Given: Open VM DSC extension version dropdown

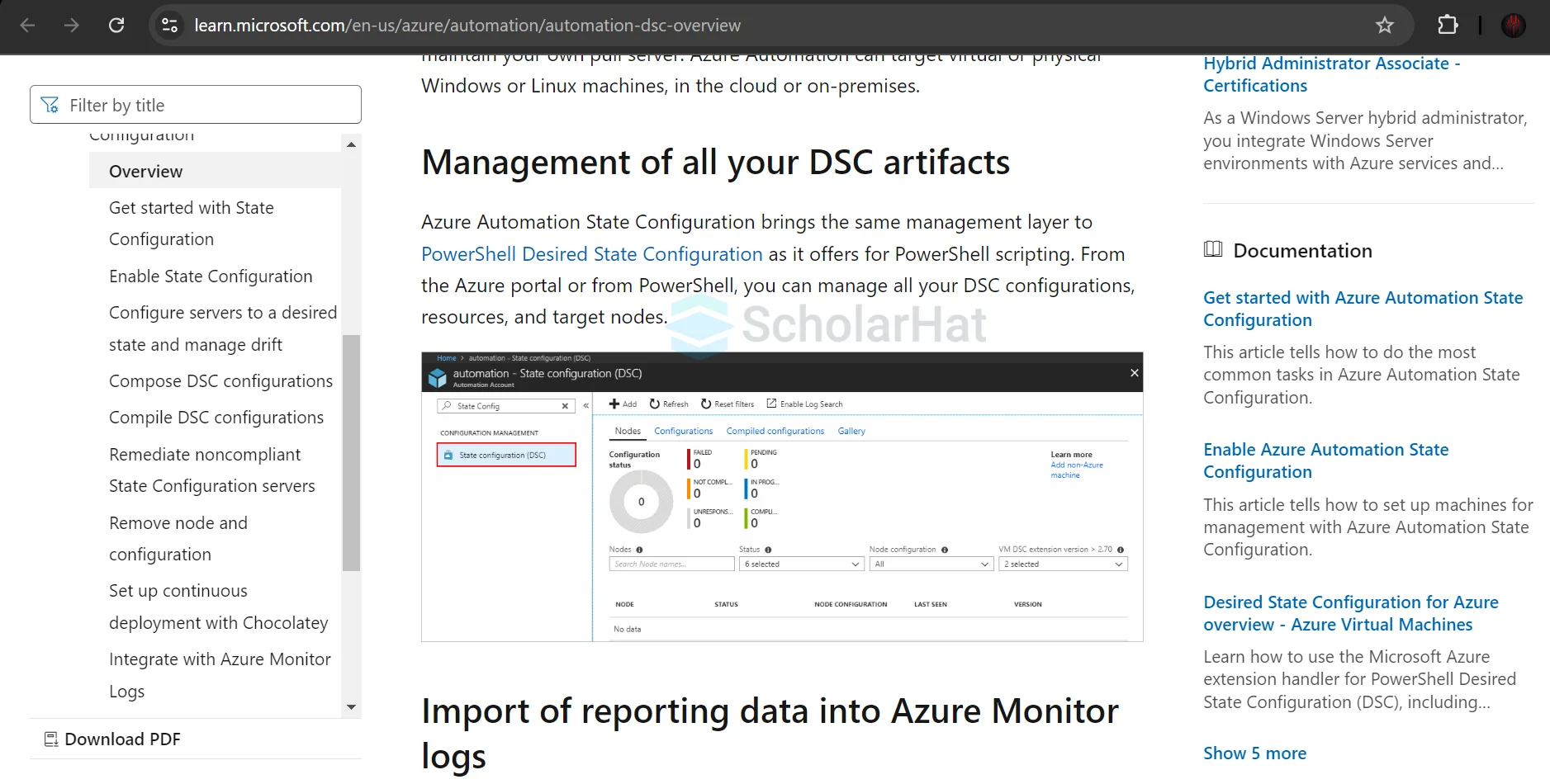Looking at the screenshot, I should click(x=1063, y=564).
